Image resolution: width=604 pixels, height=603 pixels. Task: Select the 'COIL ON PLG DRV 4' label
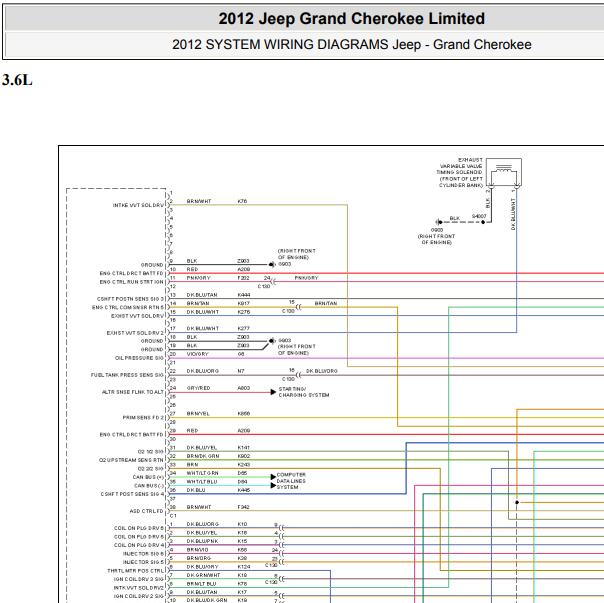coord(139,545)
